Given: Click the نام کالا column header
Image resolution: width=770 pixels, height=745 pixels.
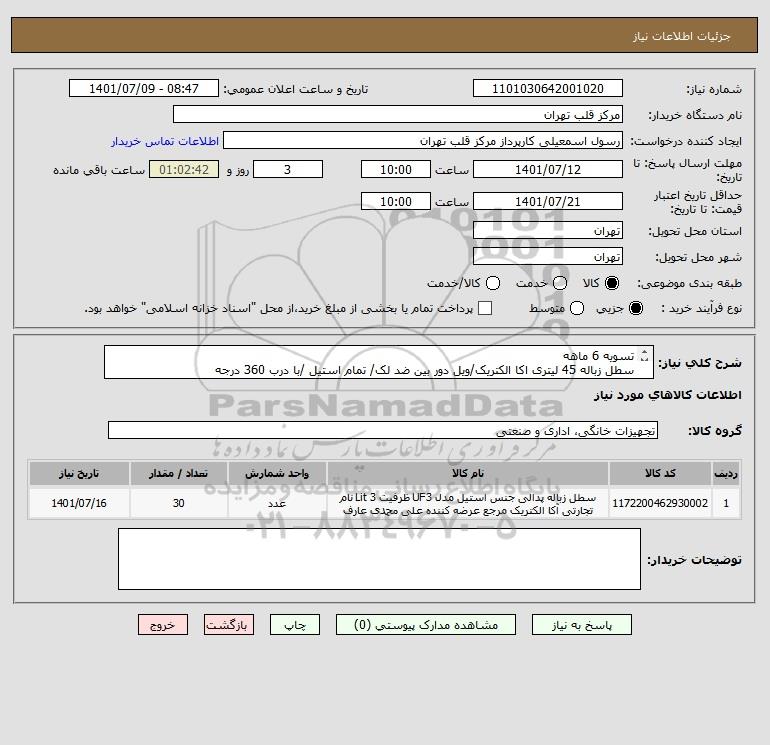Looking at the screenshot, I should click(x=468, y=473).
